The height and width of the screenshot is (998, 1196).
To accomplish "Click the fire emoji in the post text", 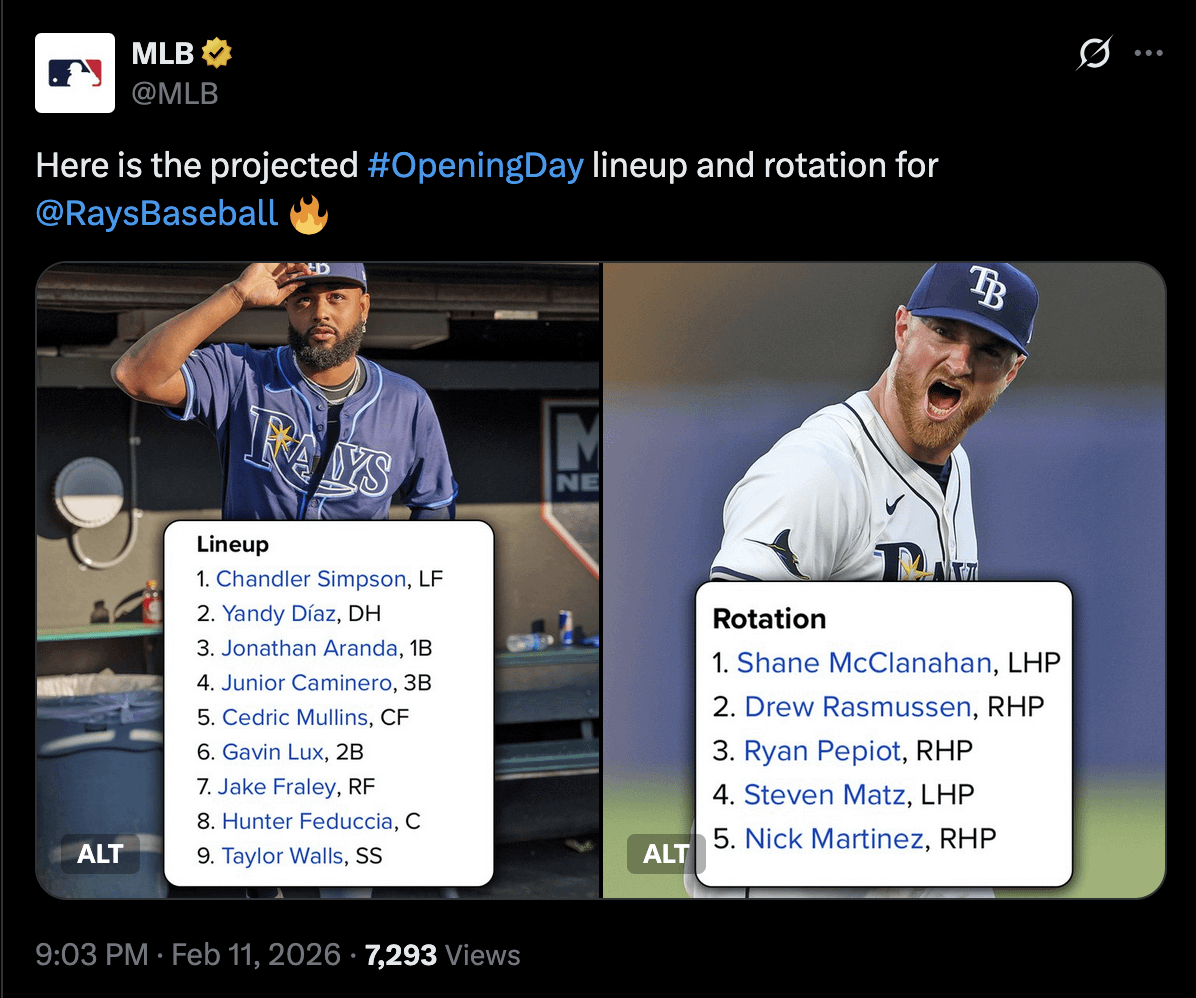I will coord(308,213).
